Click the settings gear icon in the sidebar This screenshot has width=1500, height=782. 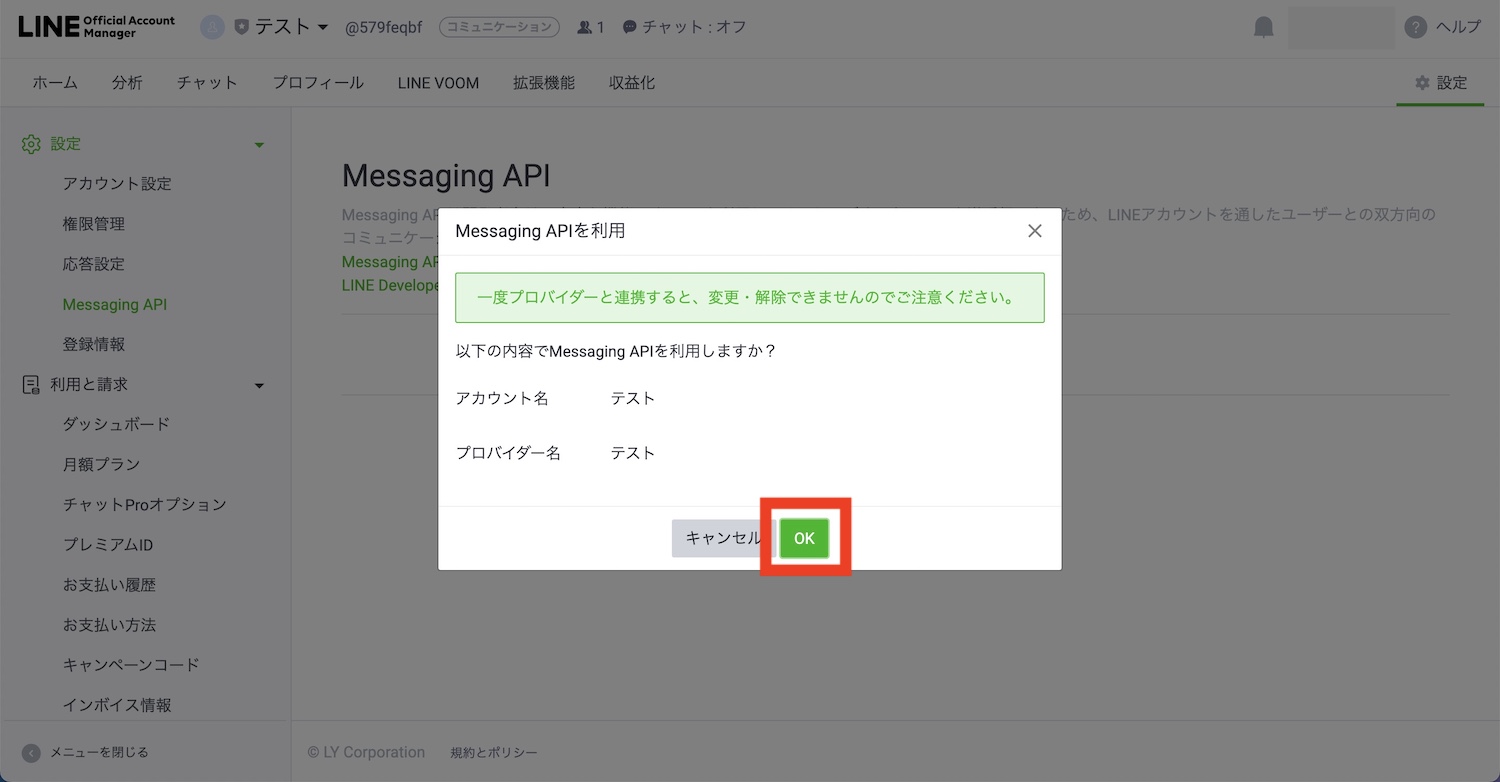[x=31, y=144]
